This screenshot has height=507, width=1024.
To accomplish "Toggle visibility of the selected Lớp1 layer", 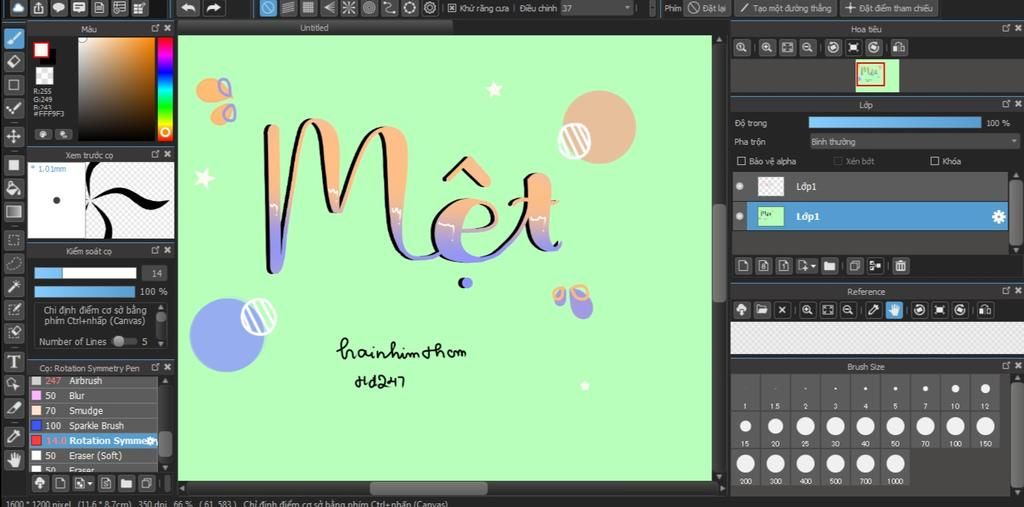I will (x=739, y=217).
